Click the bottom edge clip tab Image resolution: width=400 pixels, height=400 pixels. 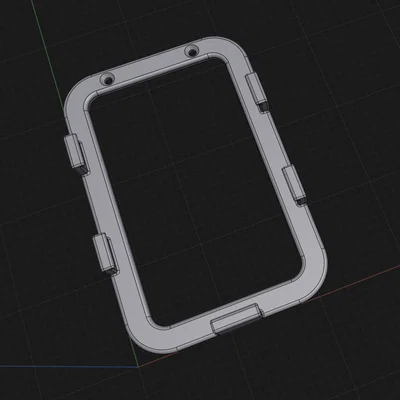[237, 318]
